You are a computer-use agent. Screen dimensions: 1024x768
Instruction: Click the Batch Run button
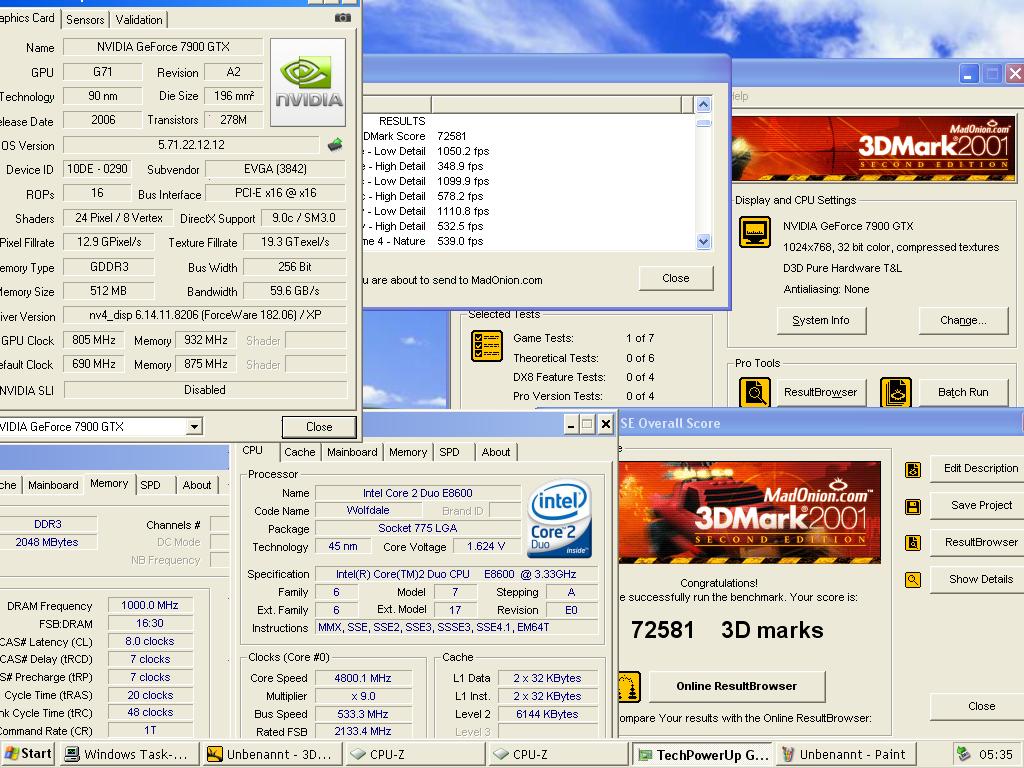963,392
